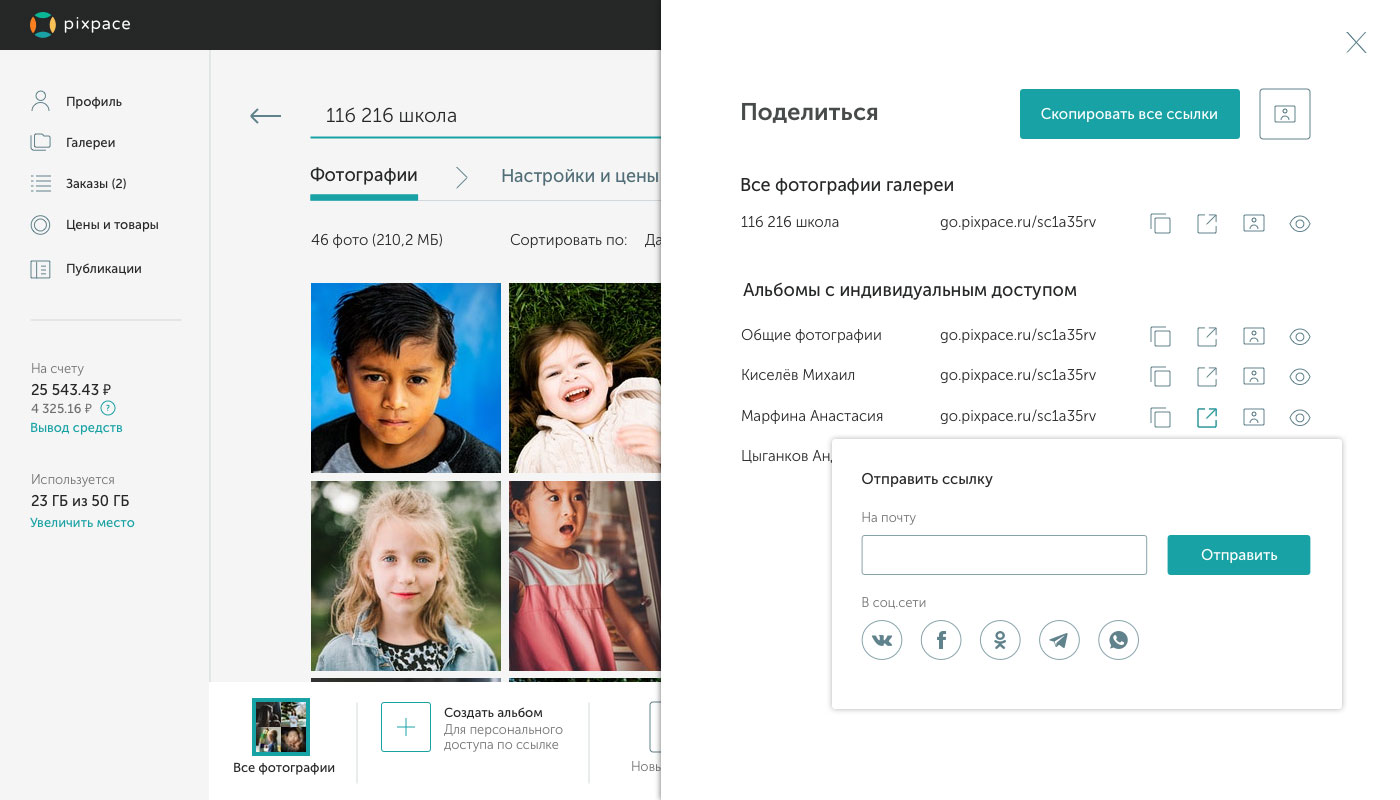Click the Марфина Анастасия album name
The height and width of the screenshot is (800, 1400).
pos(812,416)
